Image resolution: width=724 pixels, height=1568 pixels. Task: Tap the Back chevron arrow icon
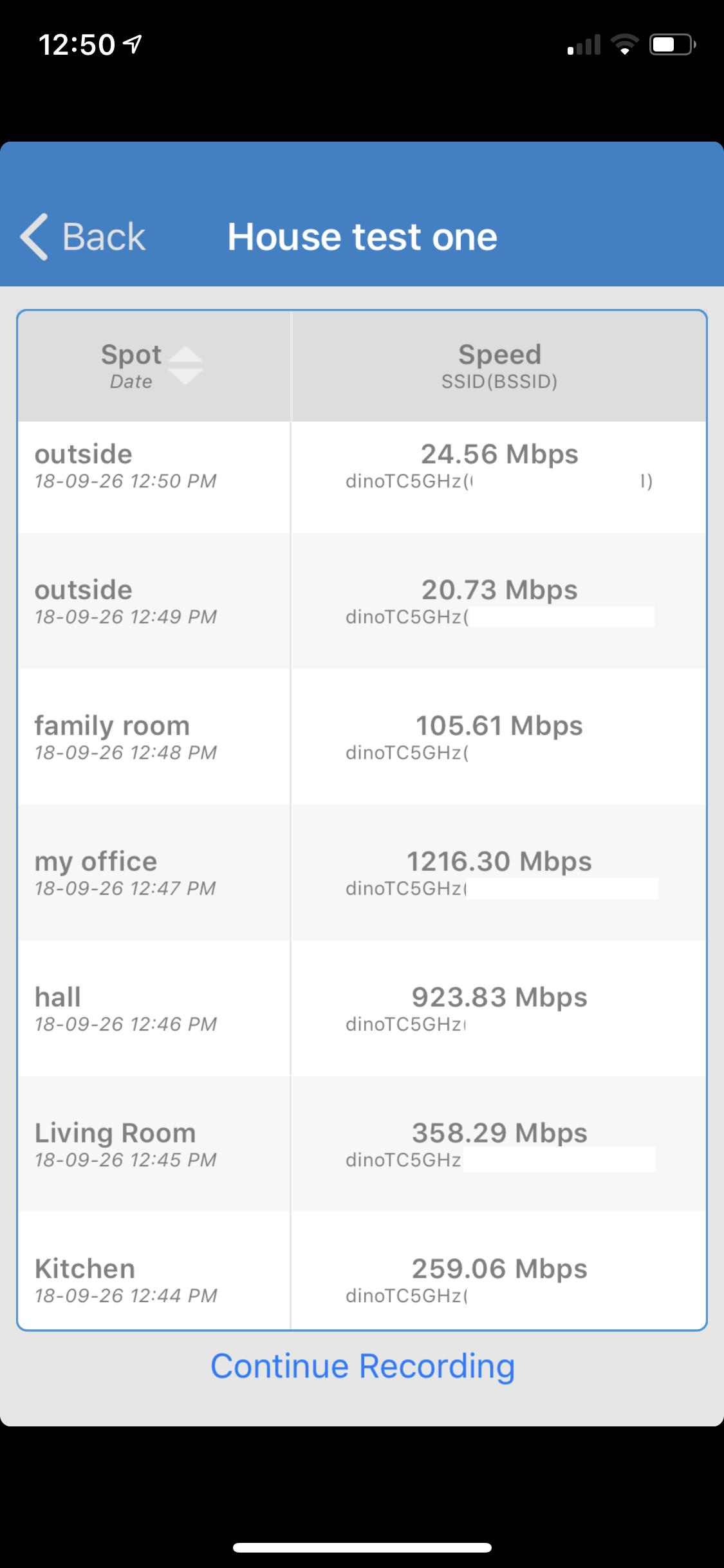point(34,237)
